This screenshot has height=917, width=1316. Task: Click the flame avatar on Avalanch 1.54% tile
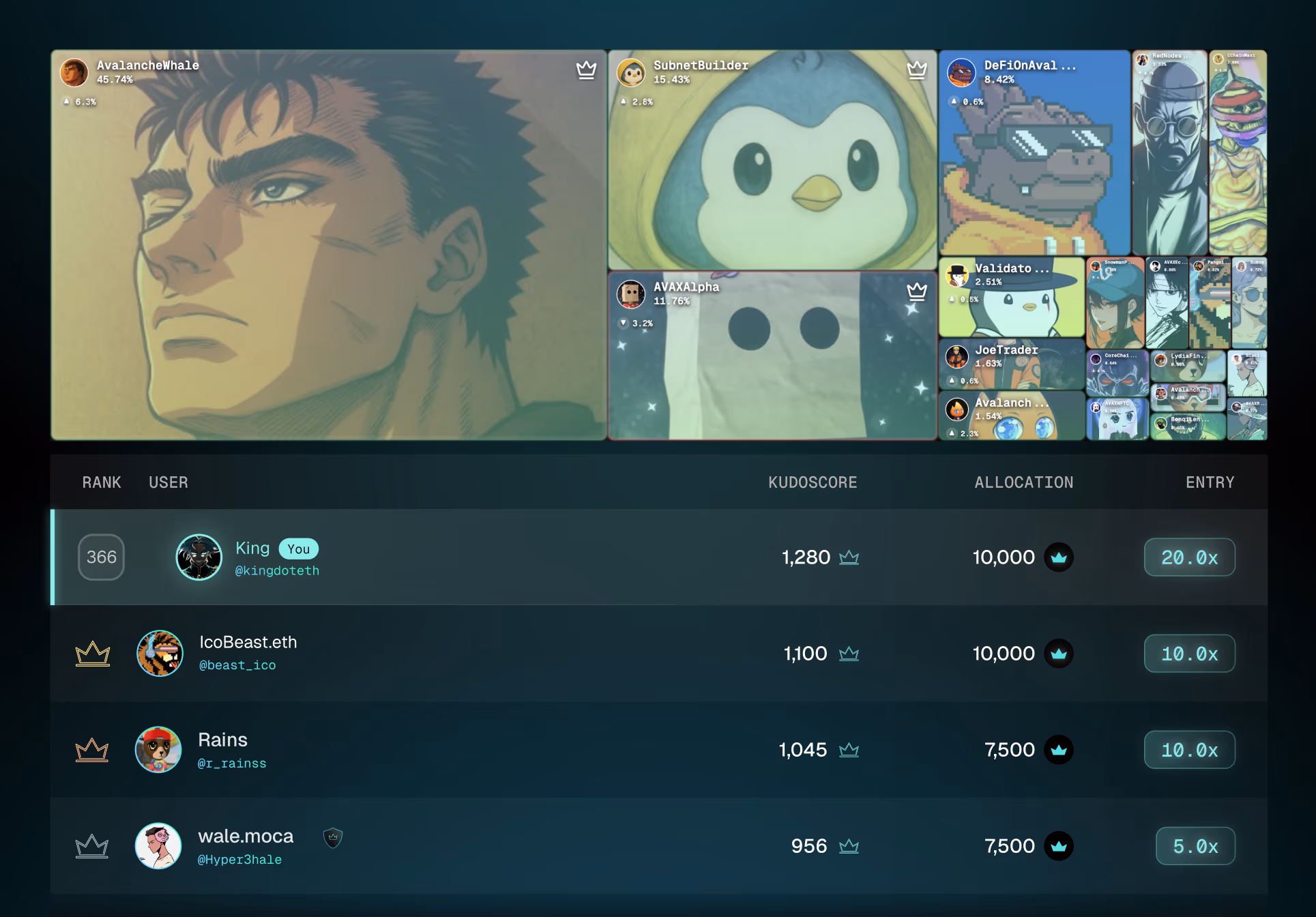coord(957,409)
